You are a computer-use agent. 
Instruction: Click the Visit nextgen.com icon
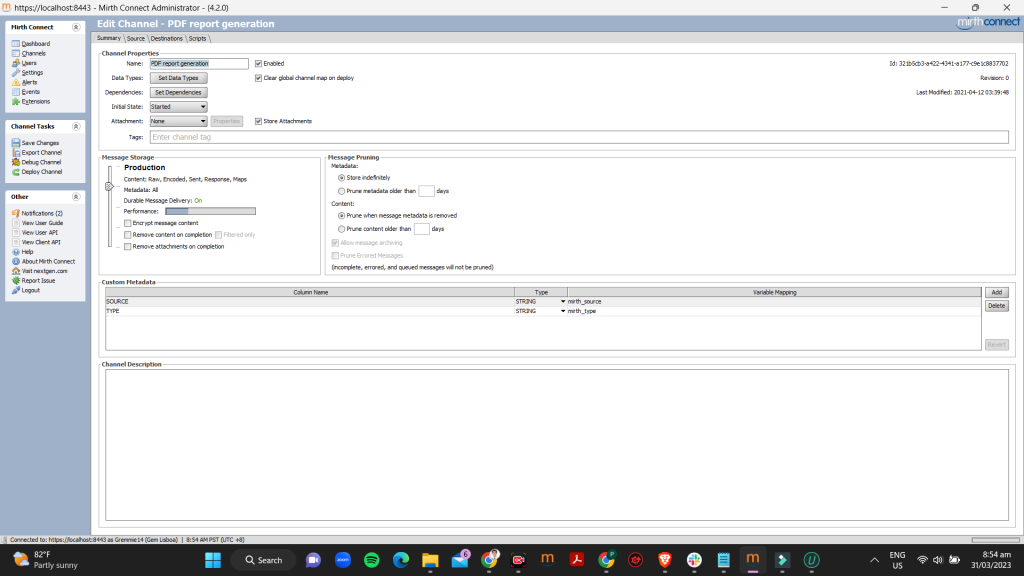(16, 271)
